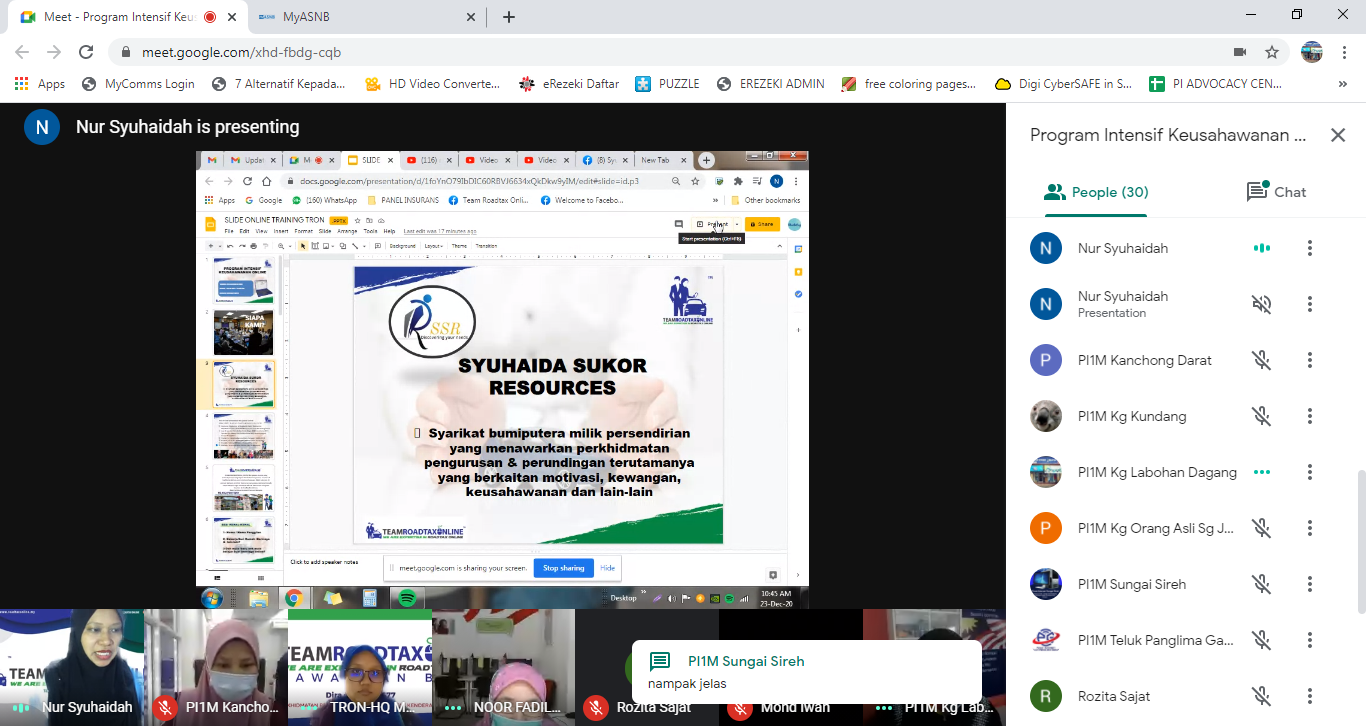Click Nur Syuhaidah avatar in people list
Screen dimensions: 1366x726
[1046, 248]
